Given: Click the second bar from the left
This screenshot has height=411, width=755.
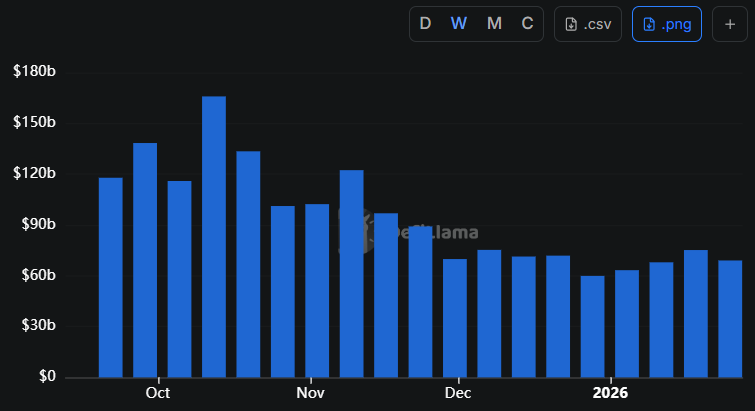Looking at the screenshot, I should (145, 260).
